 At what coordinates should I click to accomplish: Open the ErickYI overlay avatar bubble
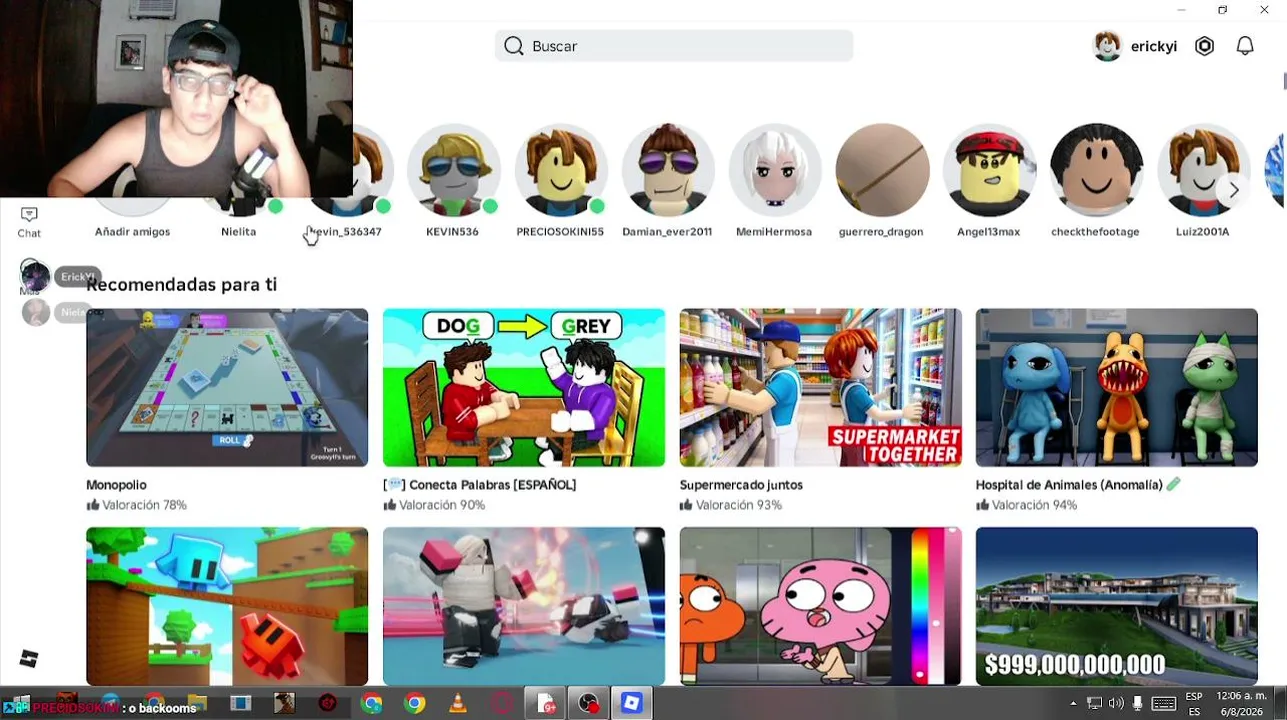click(35, 276)
